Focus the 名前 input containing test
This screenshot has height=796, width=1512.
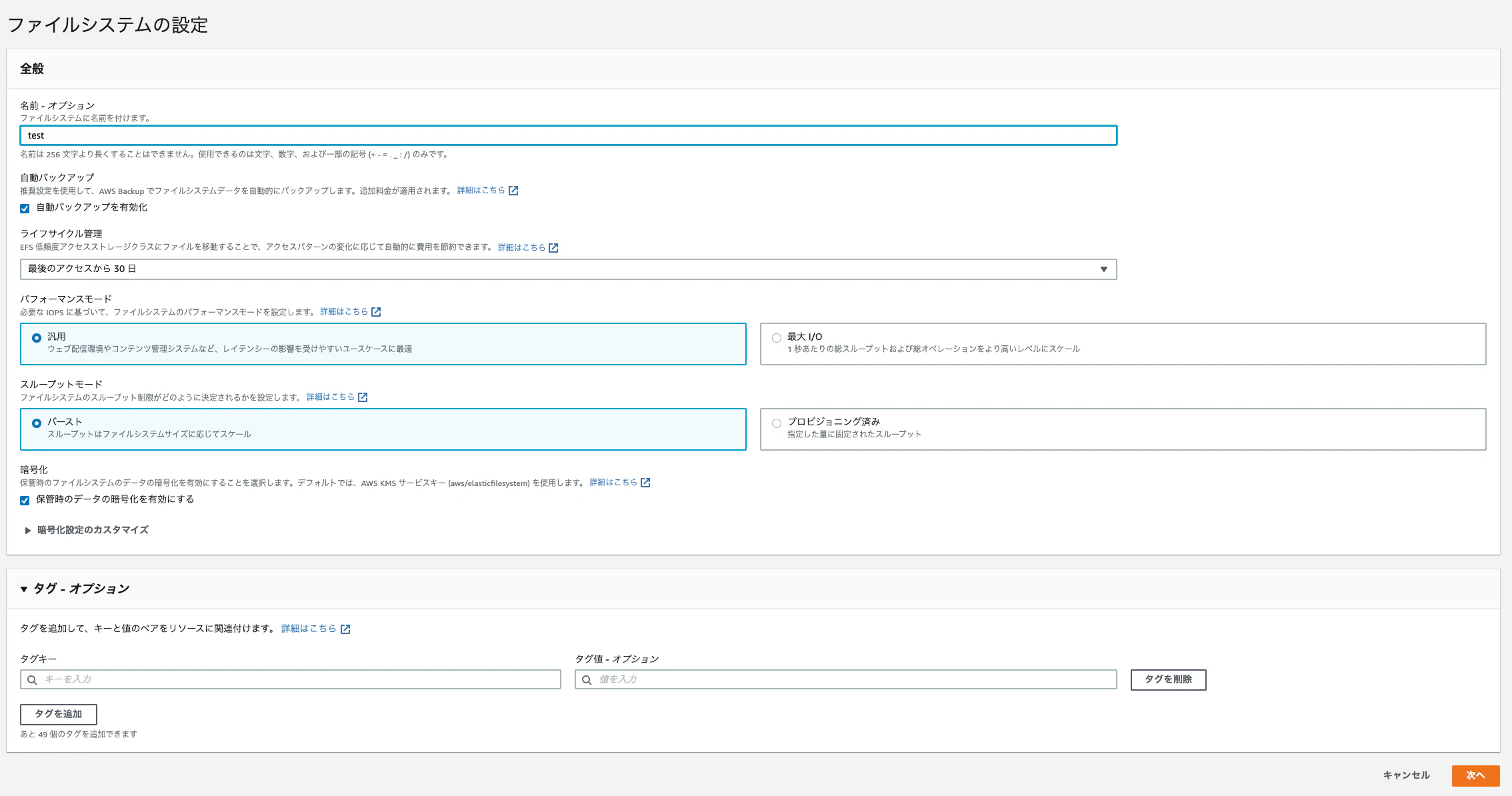click(568, 135)
